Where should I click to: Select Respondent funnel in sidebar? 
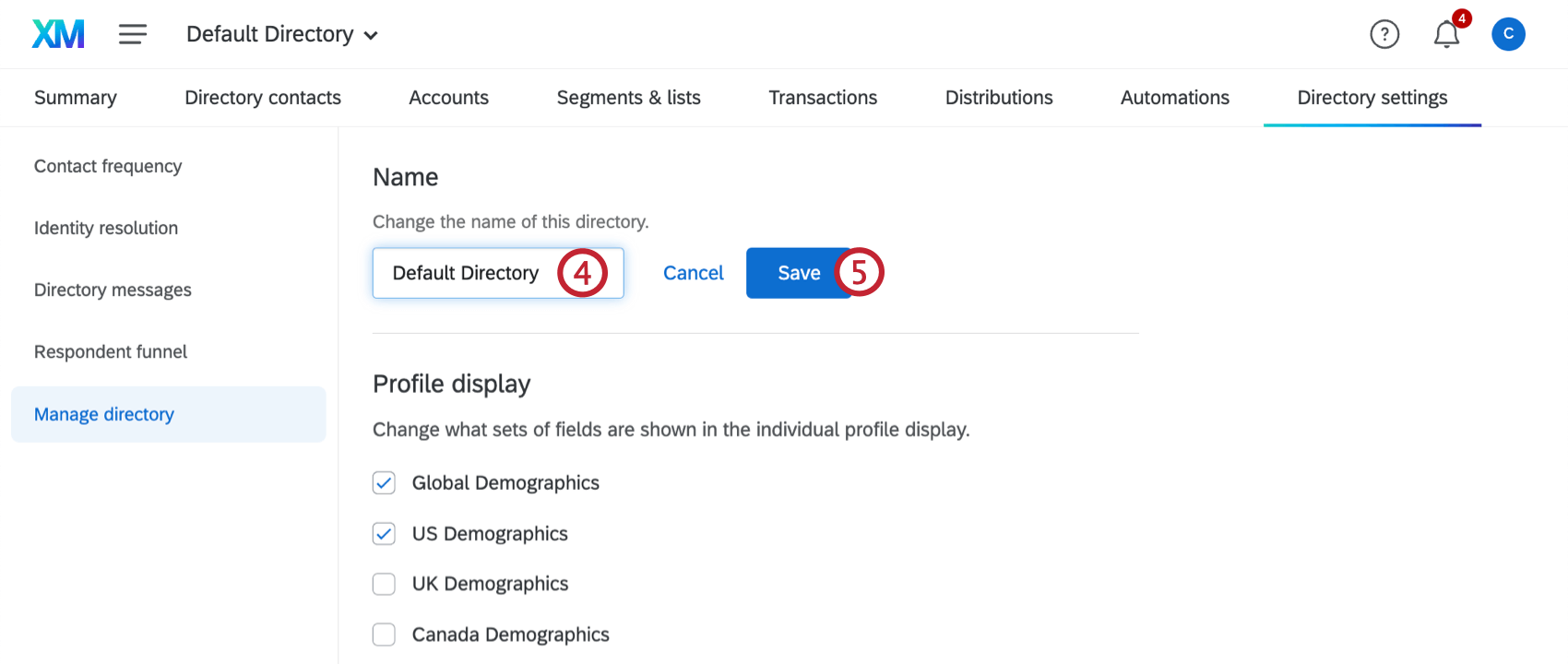[x=111, y=351]
